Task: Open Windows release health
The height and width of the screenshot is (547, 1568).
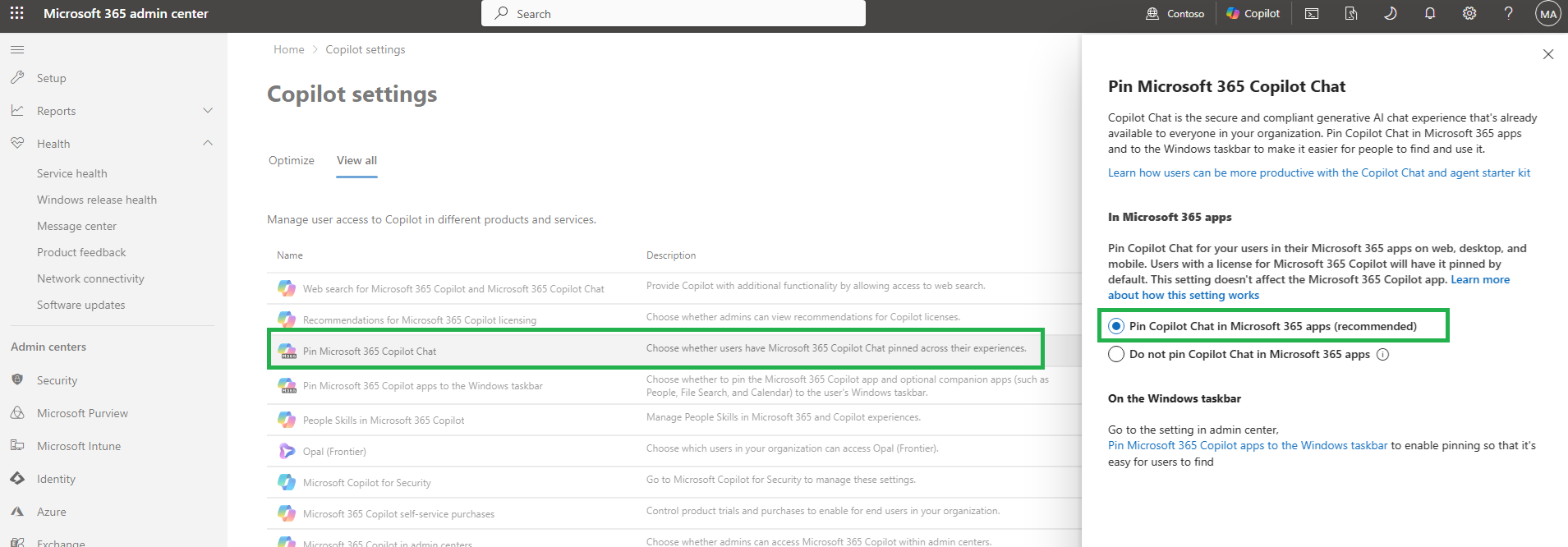Action: point(97,200)
